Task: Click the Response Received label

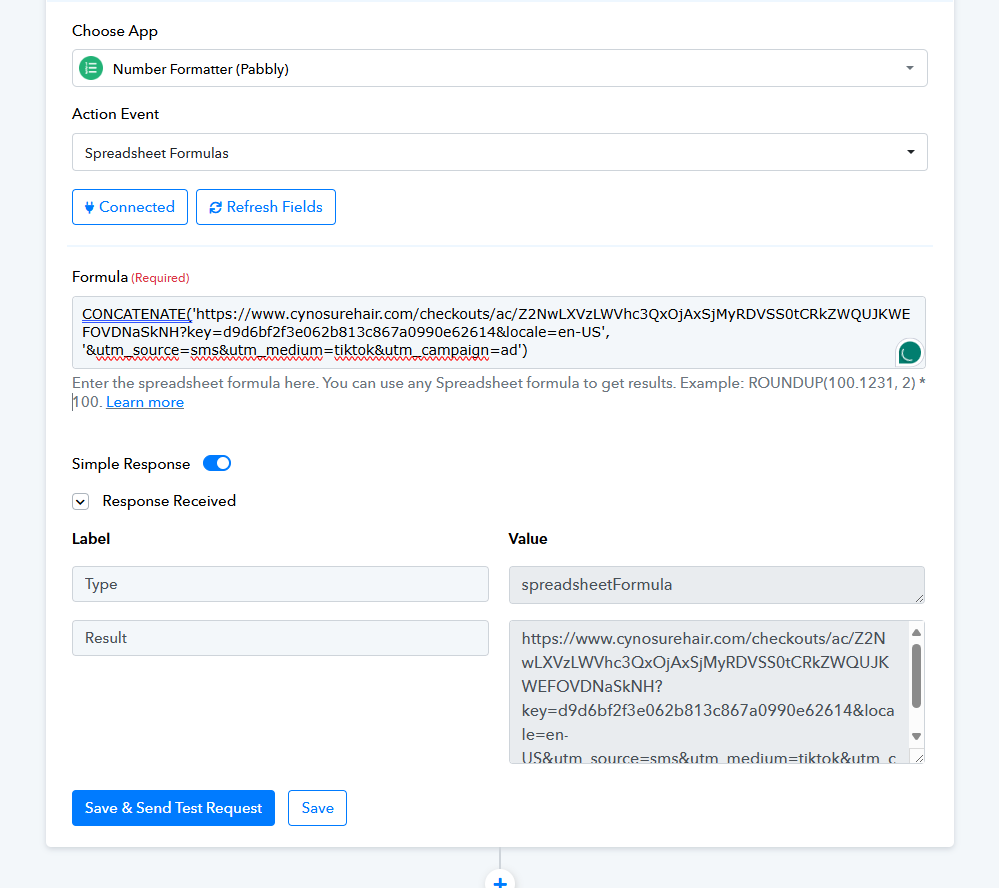Action: point(169,501)
